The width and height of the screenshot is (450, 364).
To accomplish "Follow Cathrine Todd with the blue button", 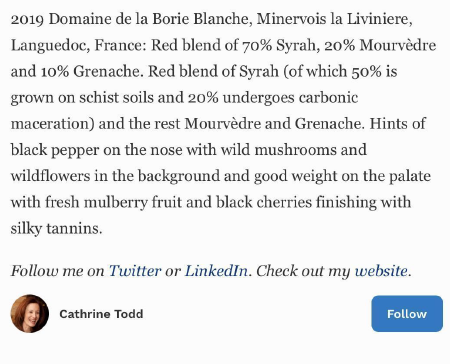I will (x=407, y=314).
